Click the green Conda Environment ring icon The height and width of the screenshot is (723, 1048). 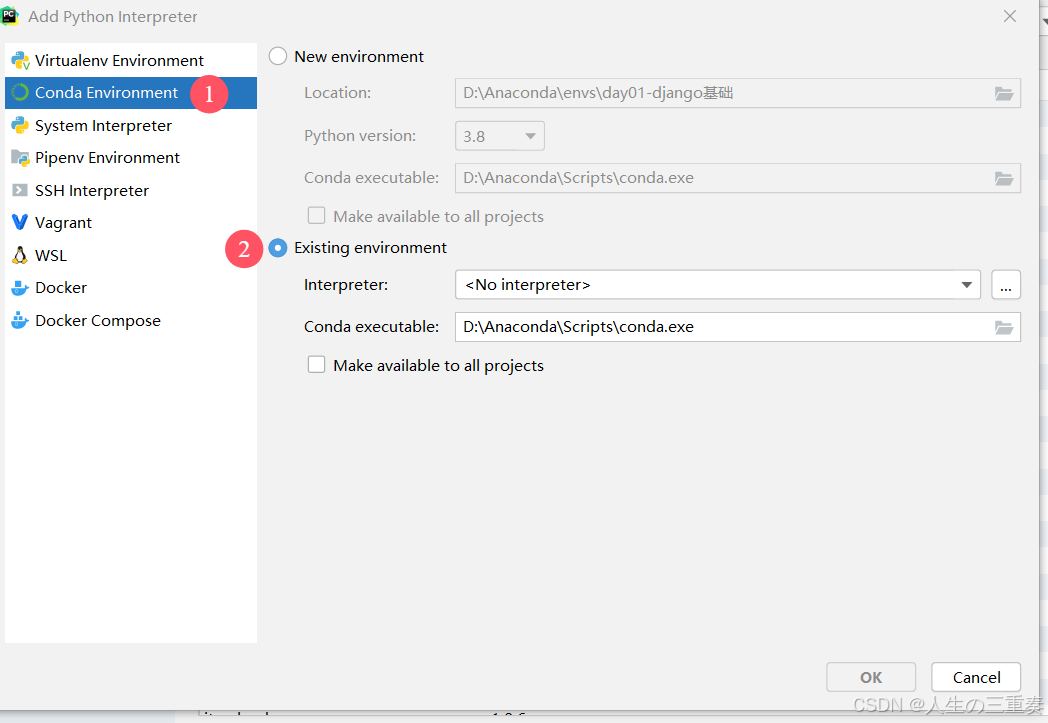[x=20, y=92]
